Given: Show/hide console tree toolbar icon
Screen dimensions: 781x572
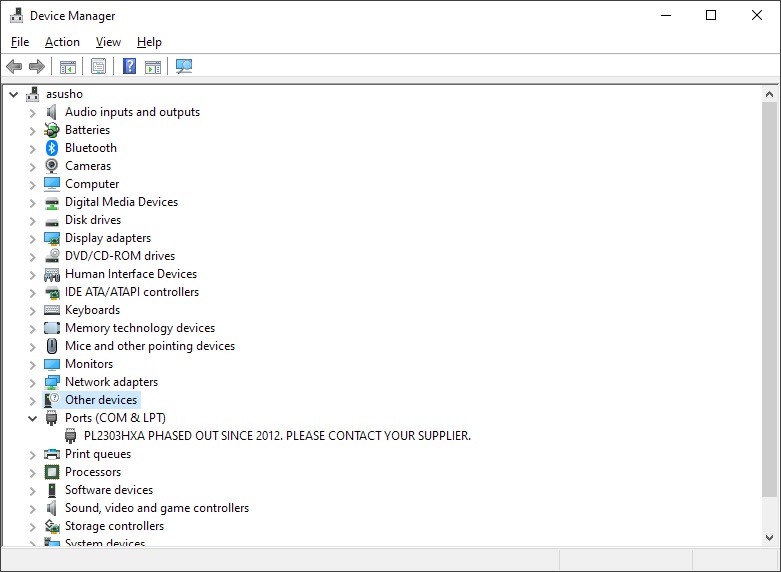Looking at the screenshot, I should (68, 66).
